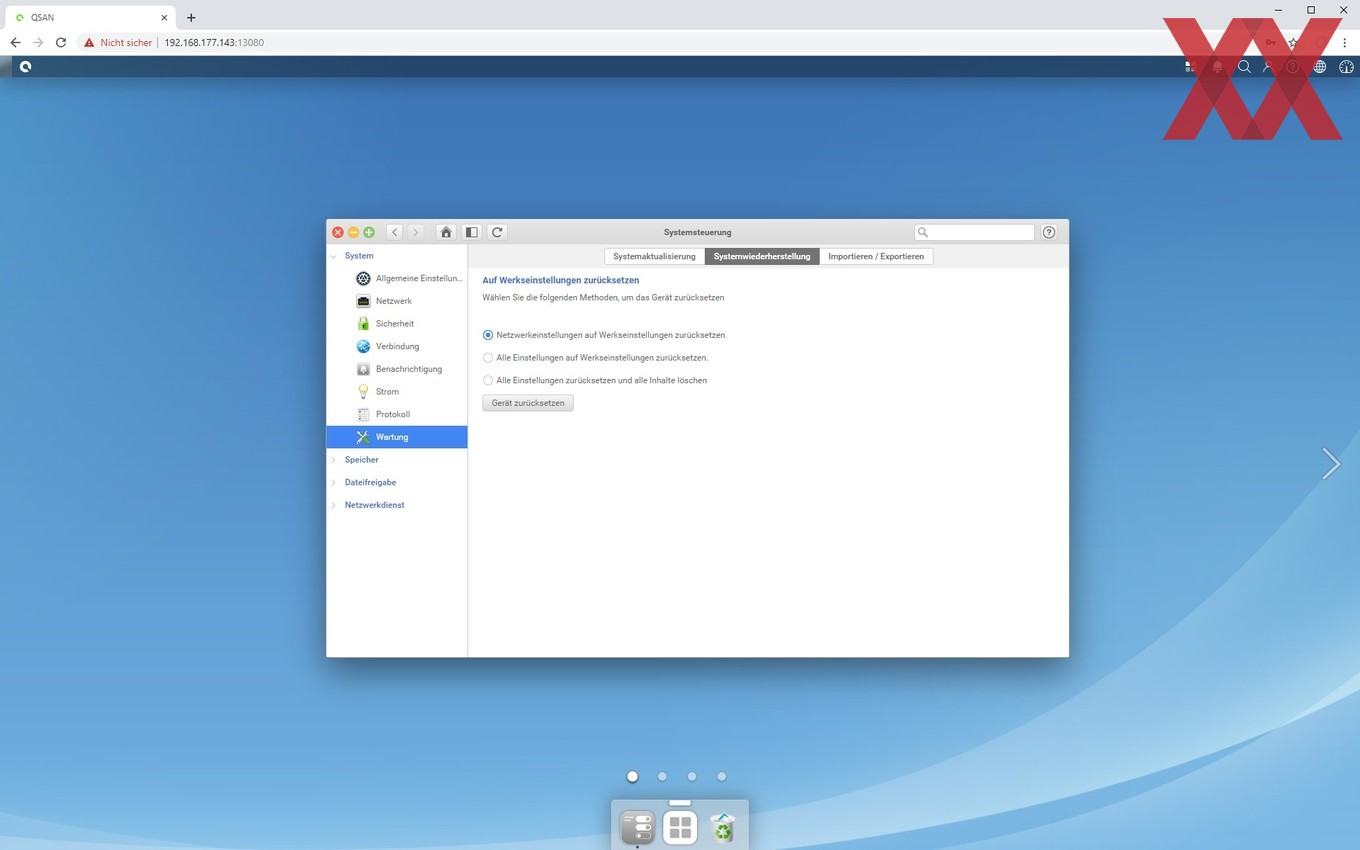Reload the page in Chrome

[61, 43]
